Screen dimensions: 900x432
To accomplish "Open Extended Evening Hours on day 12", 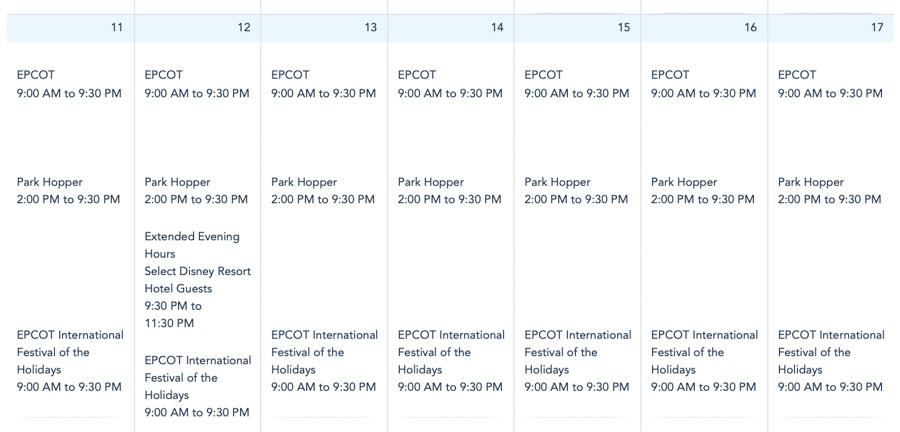I will 192,245.
